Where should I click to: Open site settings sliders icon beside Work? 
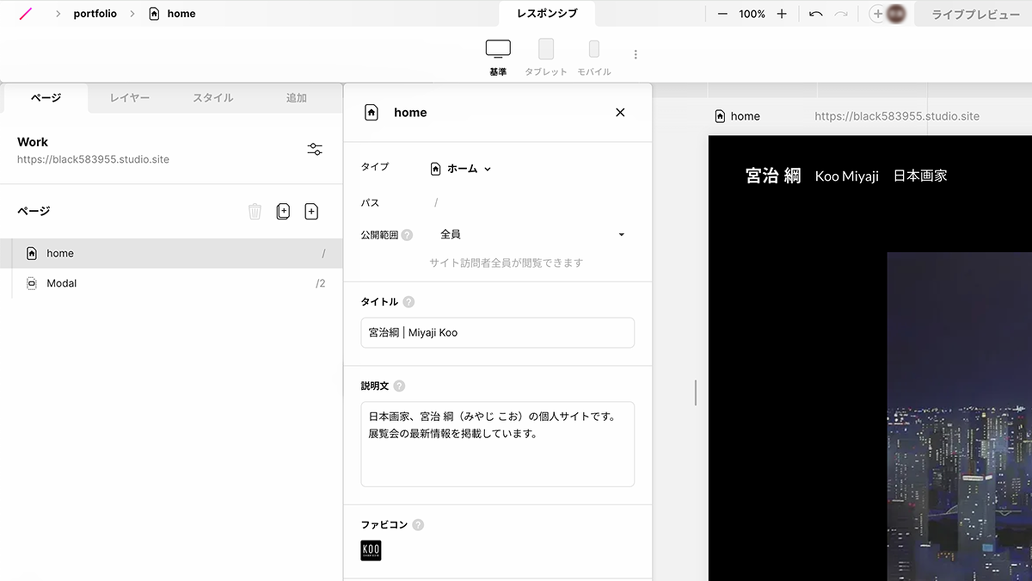pos(315,149)
